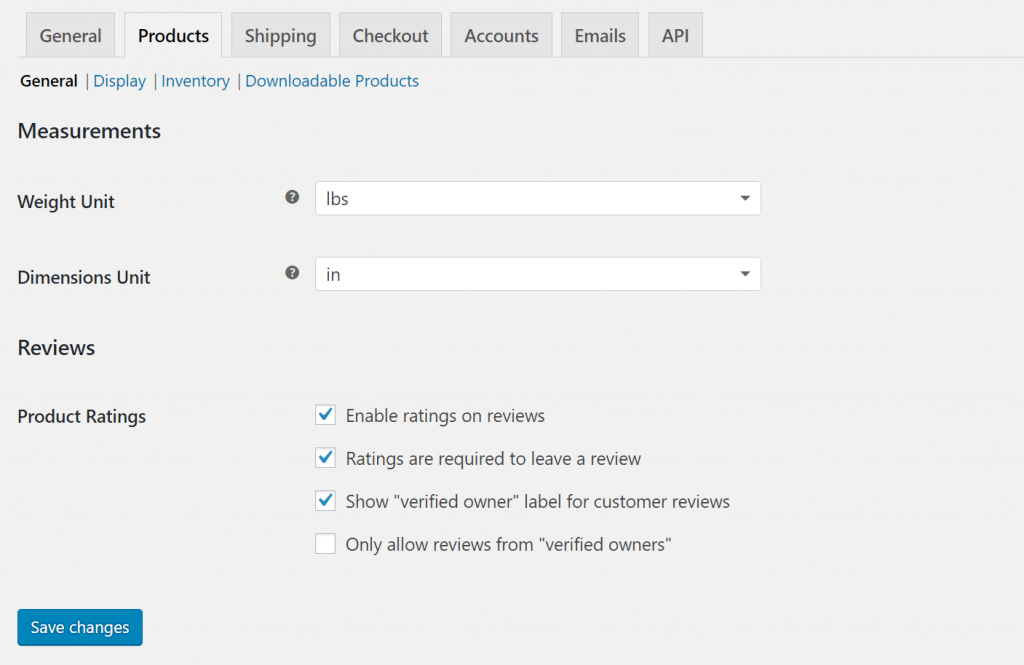This screenshot has height=665, width=1024.
Task: Open the Emails tab
Action: click(600, 36)
